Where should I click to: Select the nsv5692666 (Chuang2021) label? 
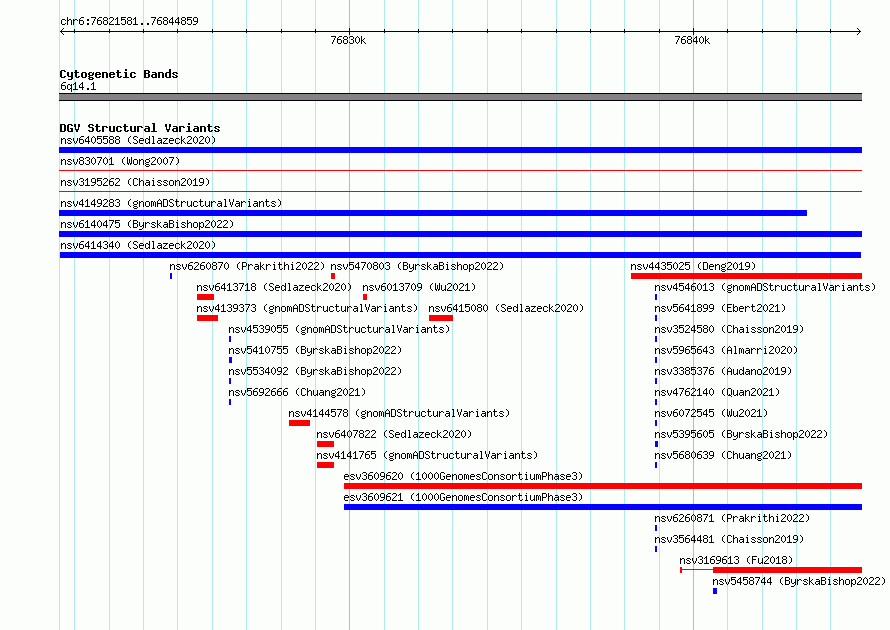click(297, 392)
